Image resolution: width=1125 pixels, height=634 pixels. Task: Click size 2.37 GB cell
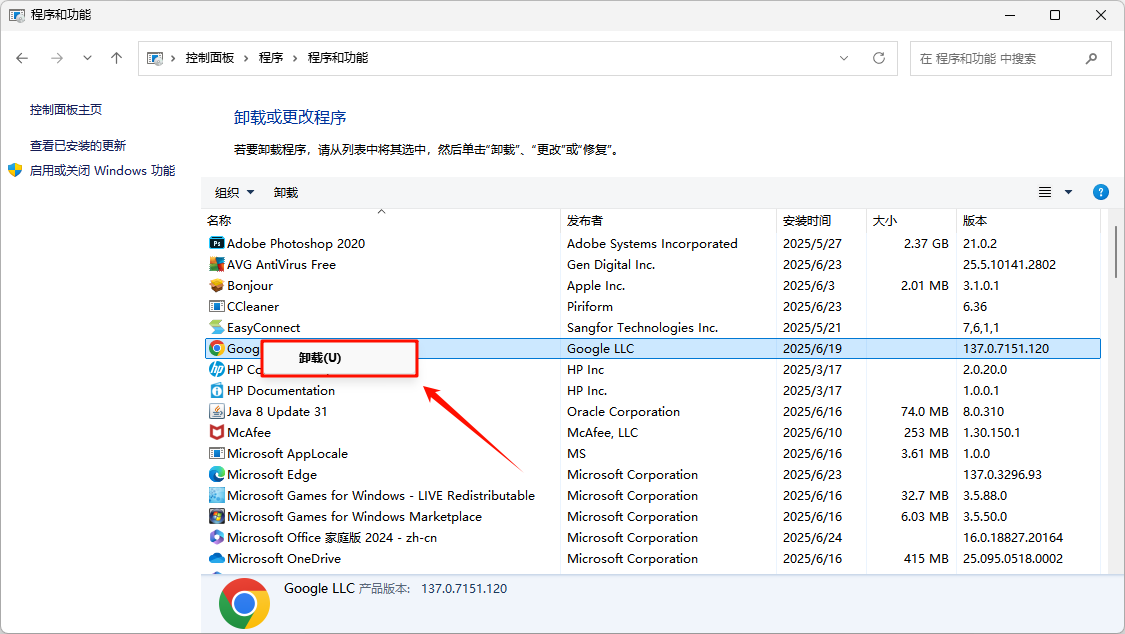click(926, 243)
